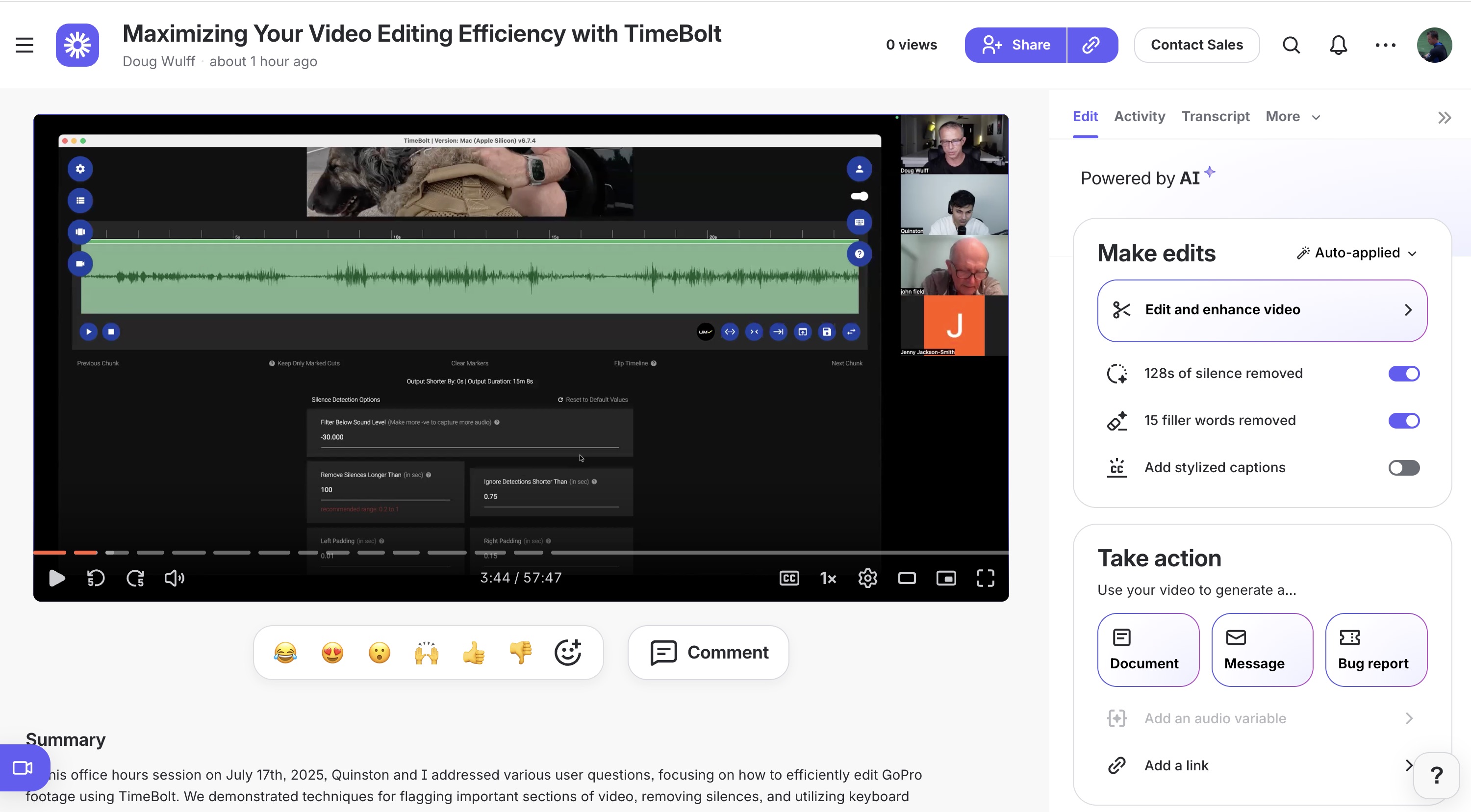The width and height of the screenshot is (1471, 812).
Task: Click the closed captions CC icon
Action: 788,578
